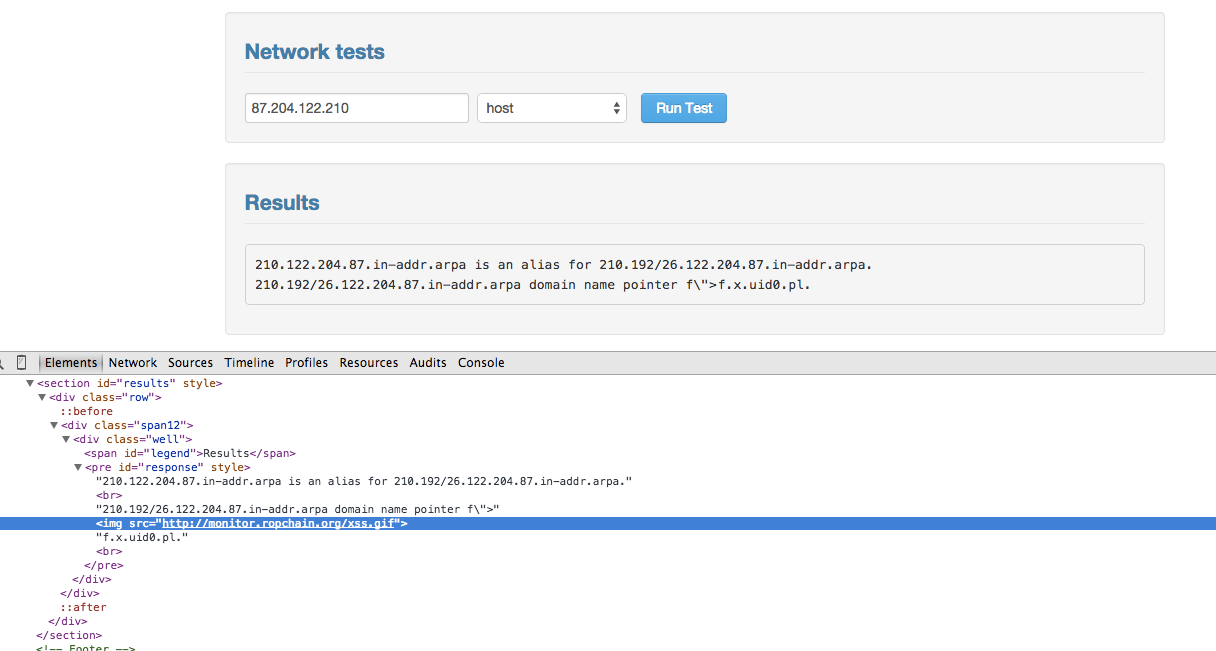1216x651 pixels.
Task: Collapse the pre id="response" node
Action: click(78, 468)
